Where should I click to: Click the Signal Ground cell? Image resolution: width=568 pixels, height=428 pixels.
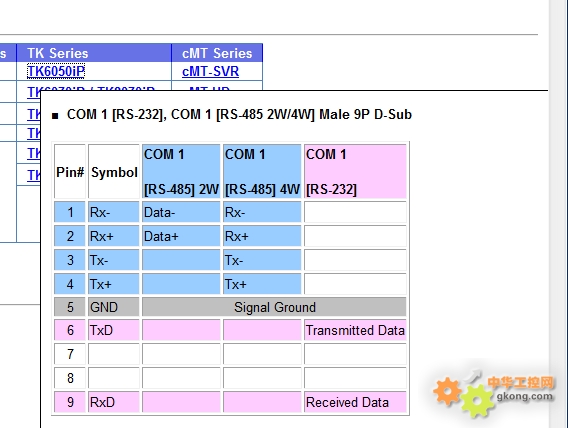point(274,307)
